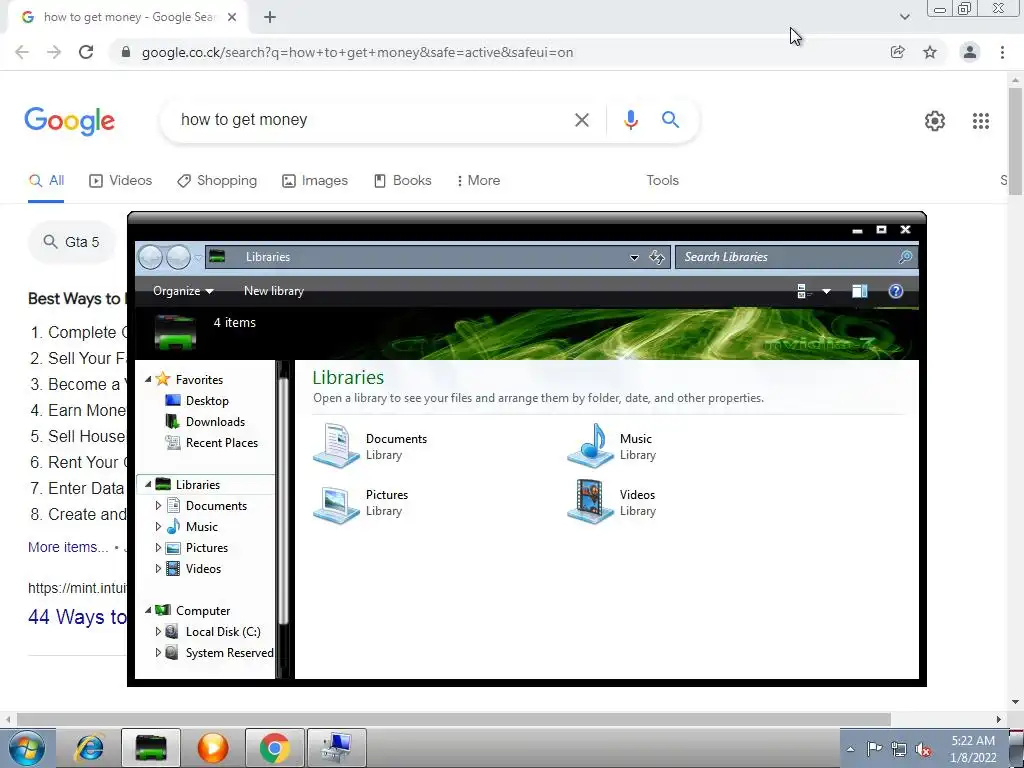Viewport: 1024px width, 768px height.
Task: Collapse the Libraries tree group
Action: point(148,485)
